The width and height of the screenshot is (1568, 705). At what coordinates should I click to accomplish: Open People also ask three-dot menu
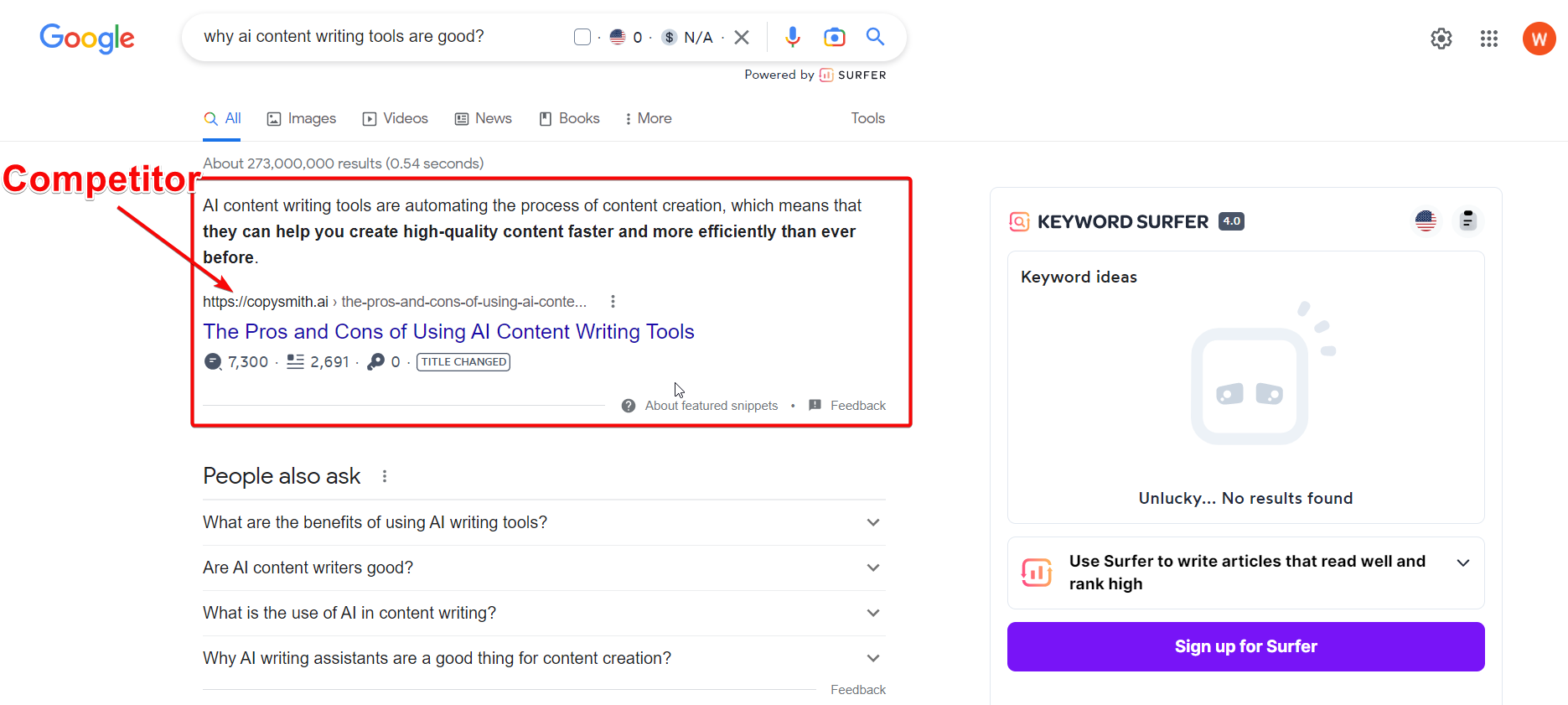[385, 476]
